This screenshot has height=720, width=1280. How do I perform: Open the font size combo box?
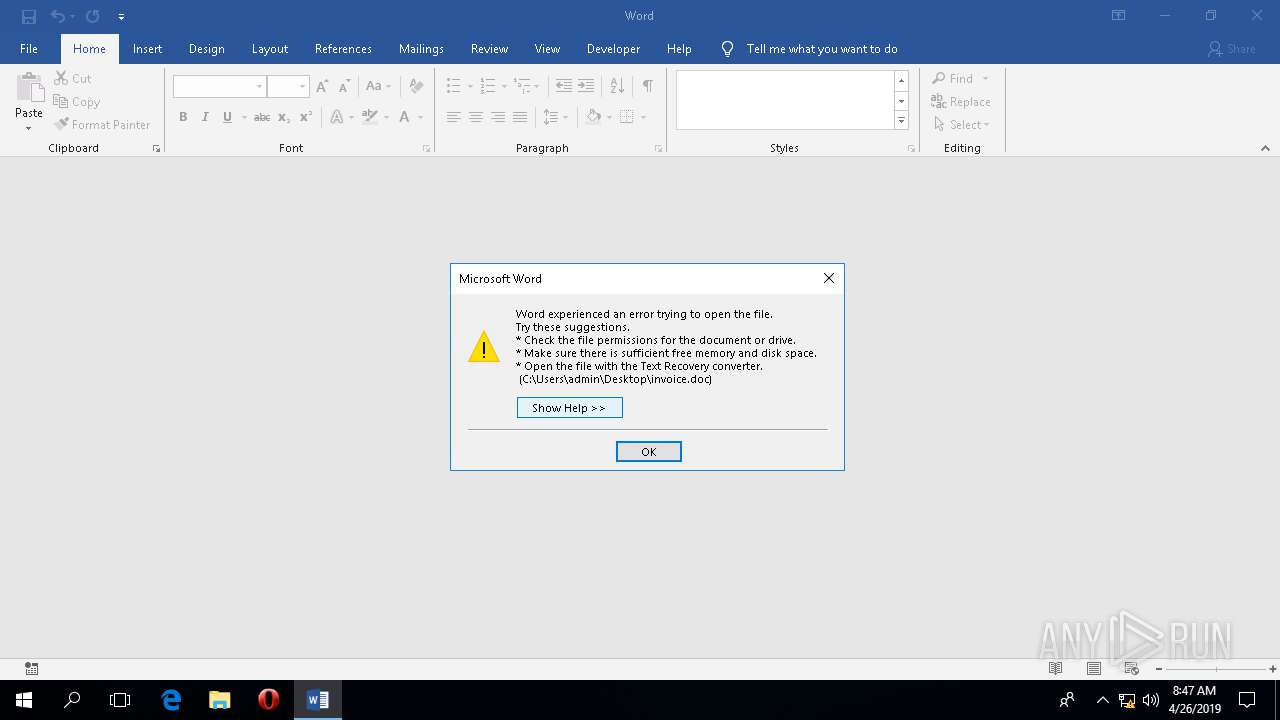coord(288,86)
